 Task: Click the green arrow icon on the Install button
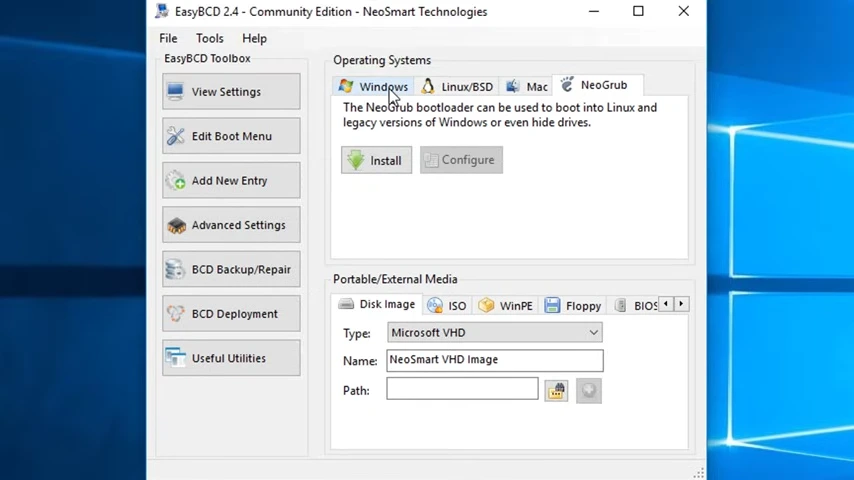[356, 160]
